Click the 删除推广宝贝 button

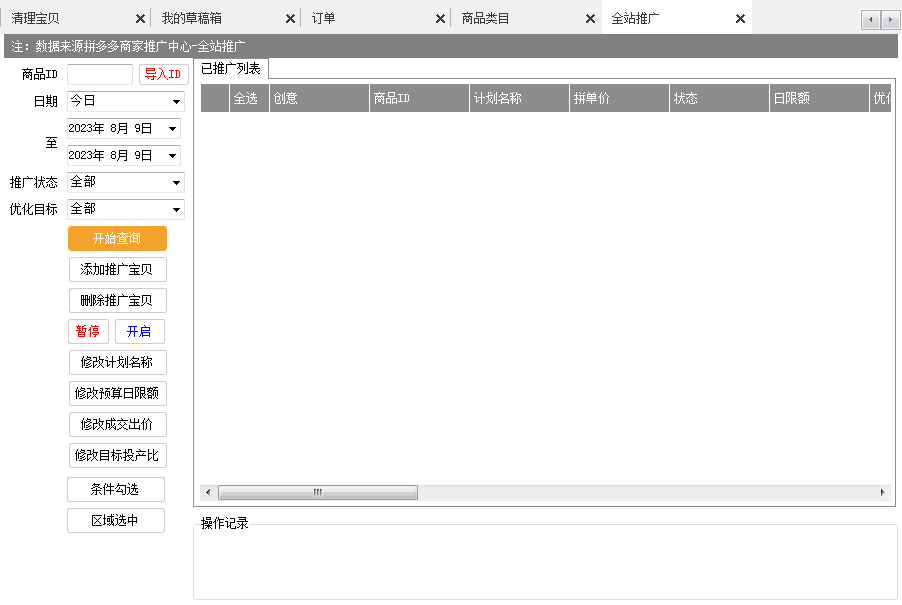pyautogui.click(x=117, y=300)
